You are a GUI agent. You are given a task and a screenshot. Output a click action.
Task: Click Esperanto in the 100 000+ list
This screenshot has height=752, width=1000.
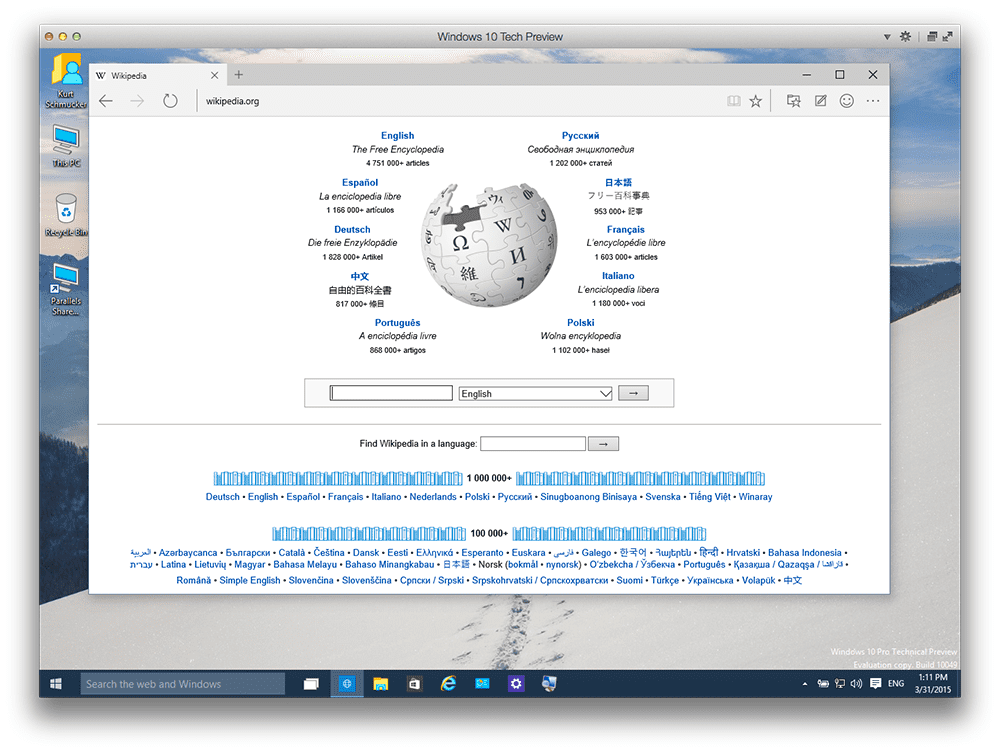click(x=482, y=552)
